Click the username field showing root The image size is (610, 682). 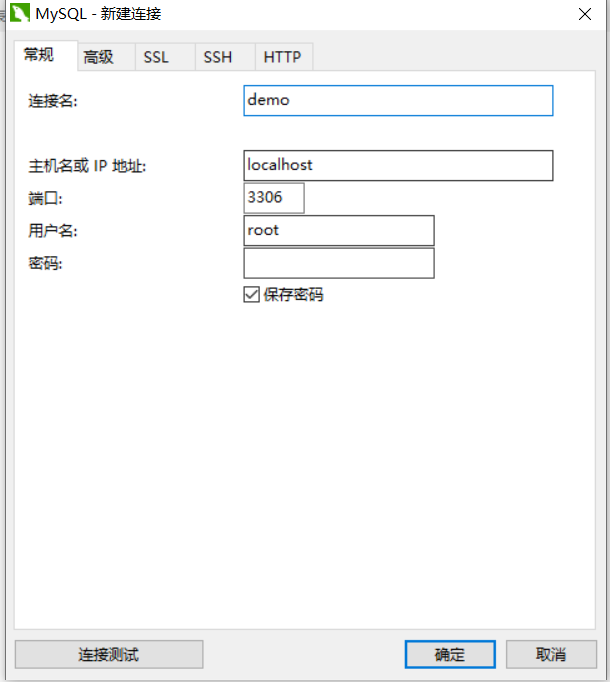(339, 231)
